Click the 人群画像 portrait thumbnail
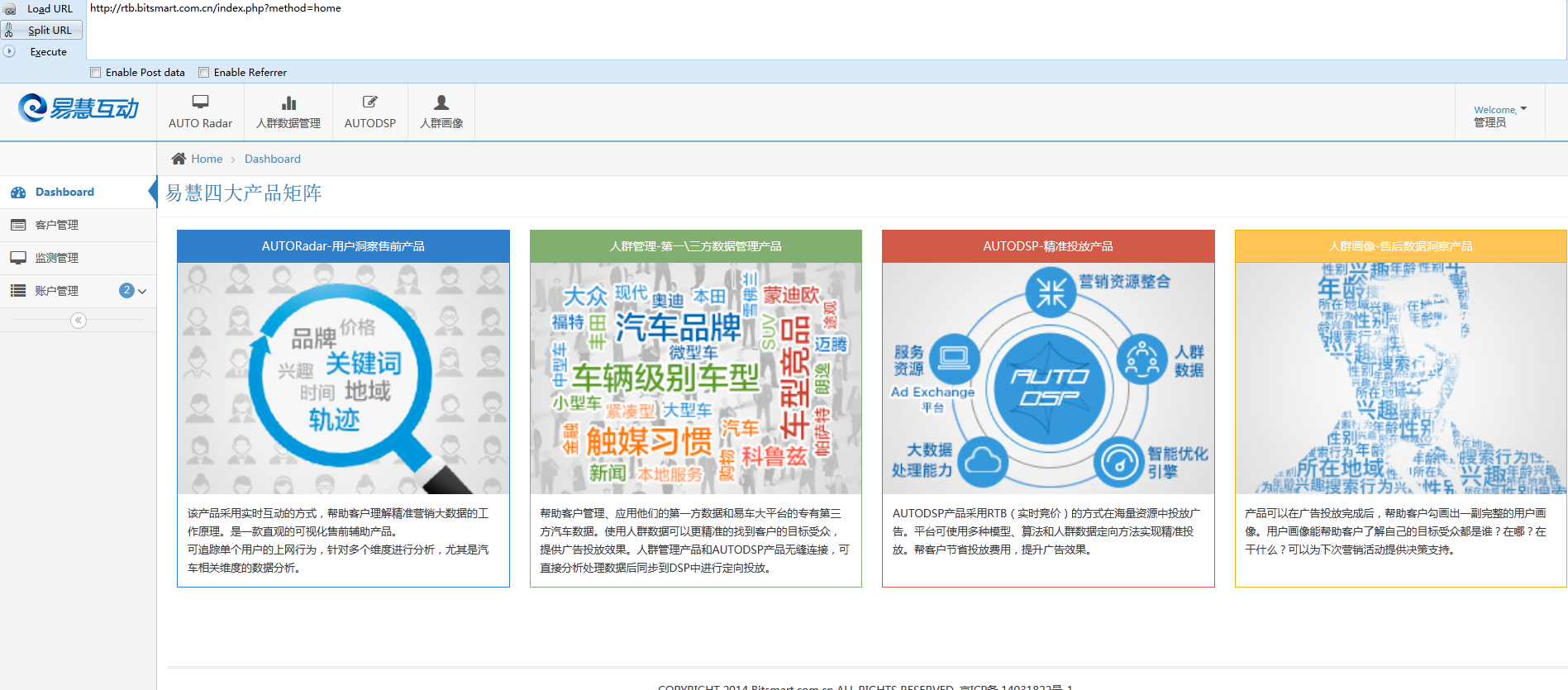Screen dimensions: 1568x690 (1401, 378)
